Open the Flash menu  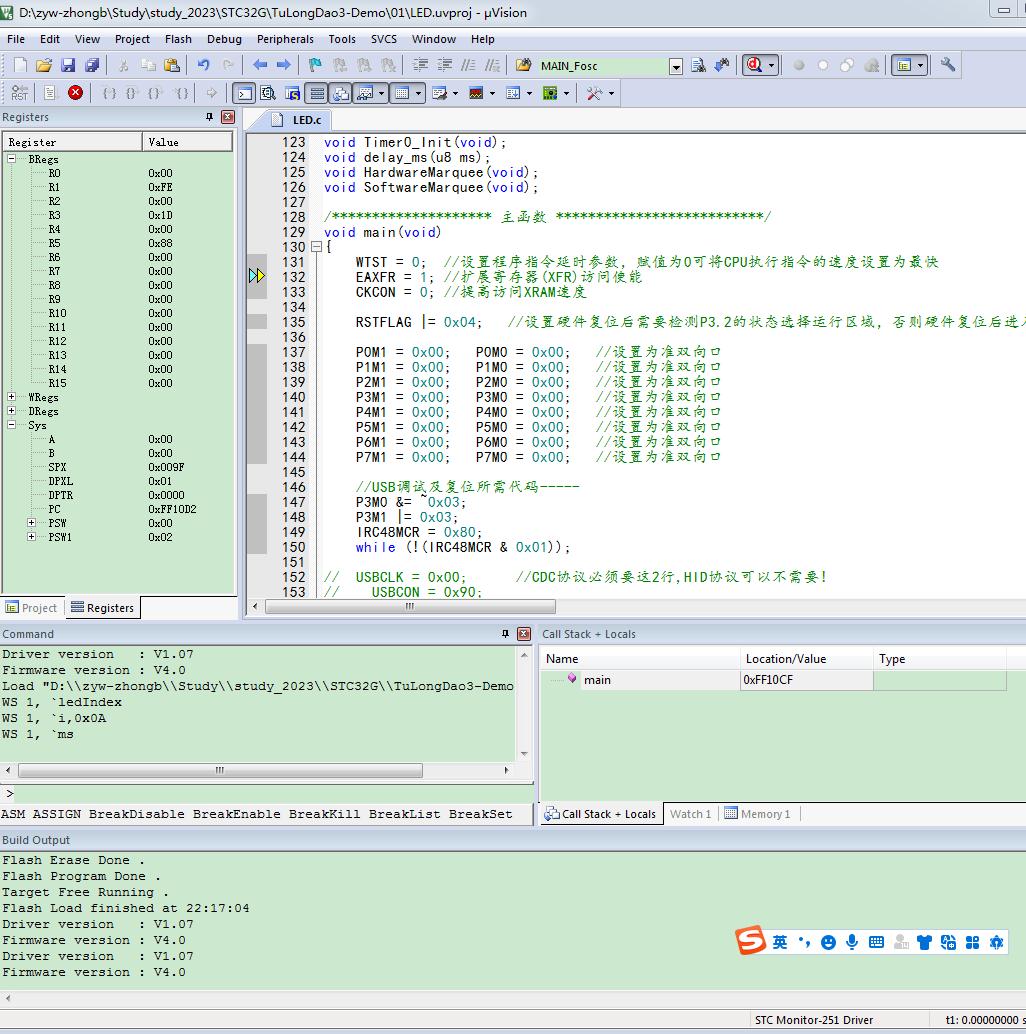click(178, 39)
